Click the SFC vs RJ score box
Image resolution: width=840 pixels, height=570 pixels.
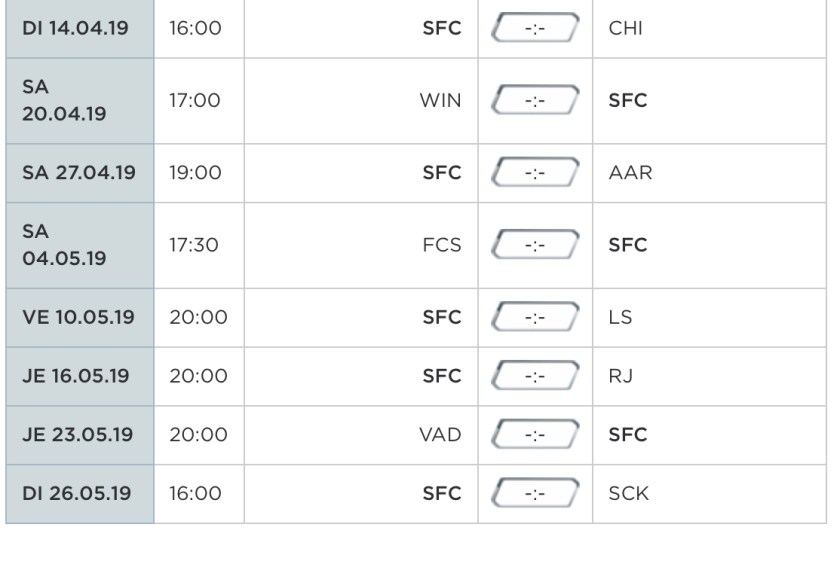tap(535, 376)
